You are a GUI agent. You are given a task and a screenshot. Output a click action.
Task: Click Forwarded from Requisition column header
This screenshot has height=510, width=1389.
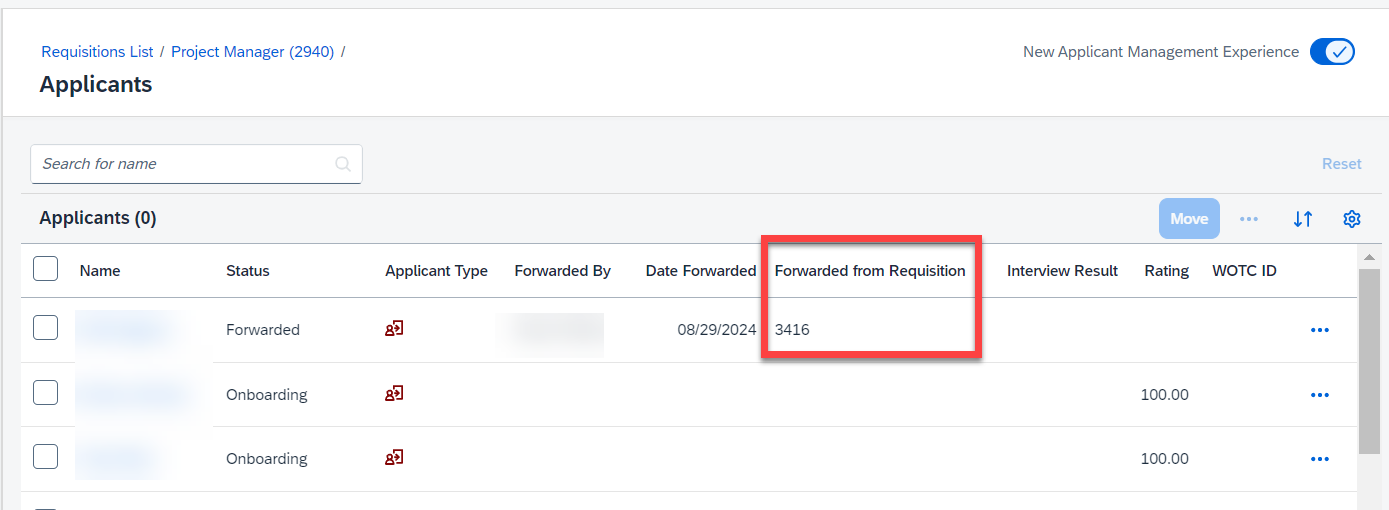click(870, 271)
